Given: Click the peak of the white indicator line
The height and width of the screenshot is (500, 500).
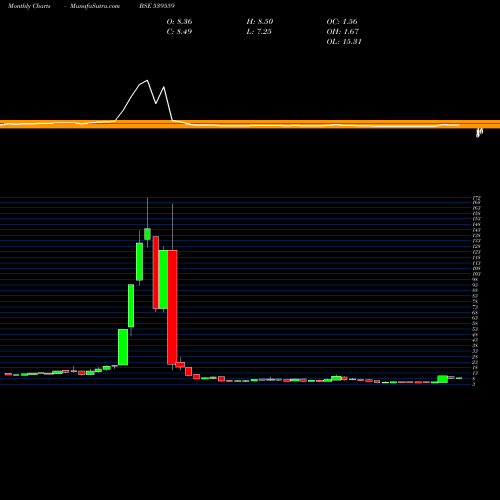Looking at the screenshot, I should 147,80.
